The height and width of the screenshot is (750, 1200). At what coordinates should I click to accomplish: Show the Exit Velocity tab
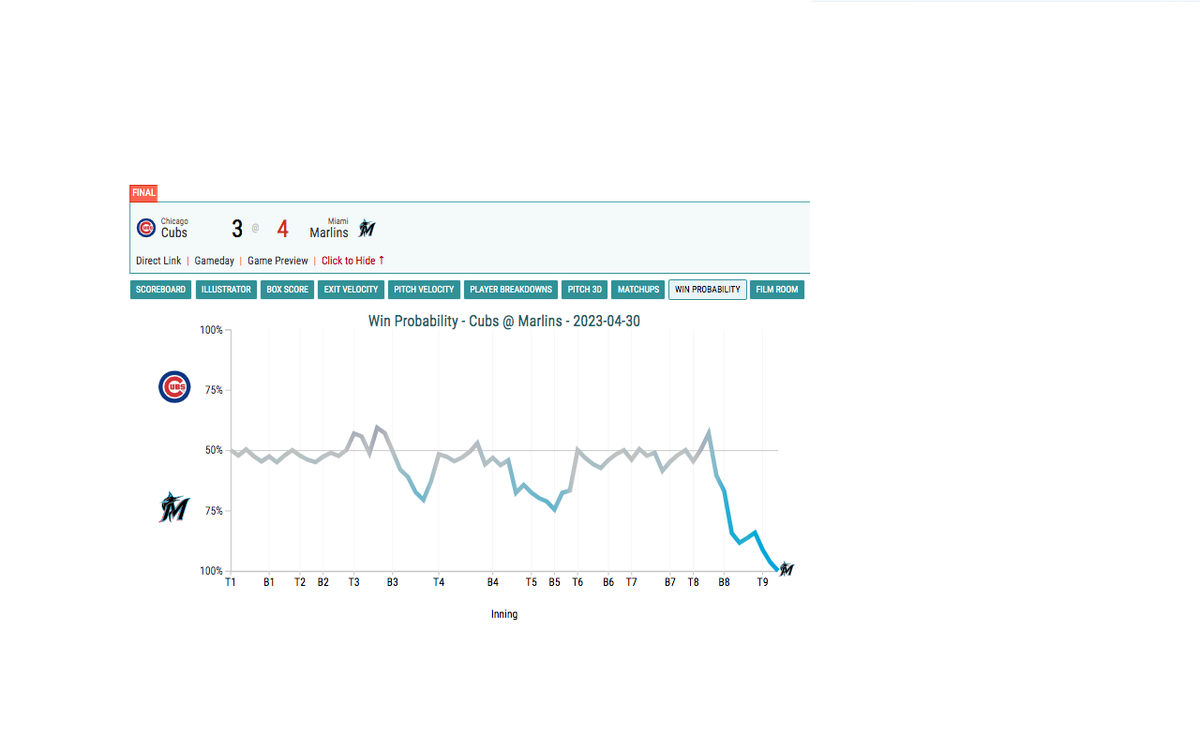click(x=351, y=290)
